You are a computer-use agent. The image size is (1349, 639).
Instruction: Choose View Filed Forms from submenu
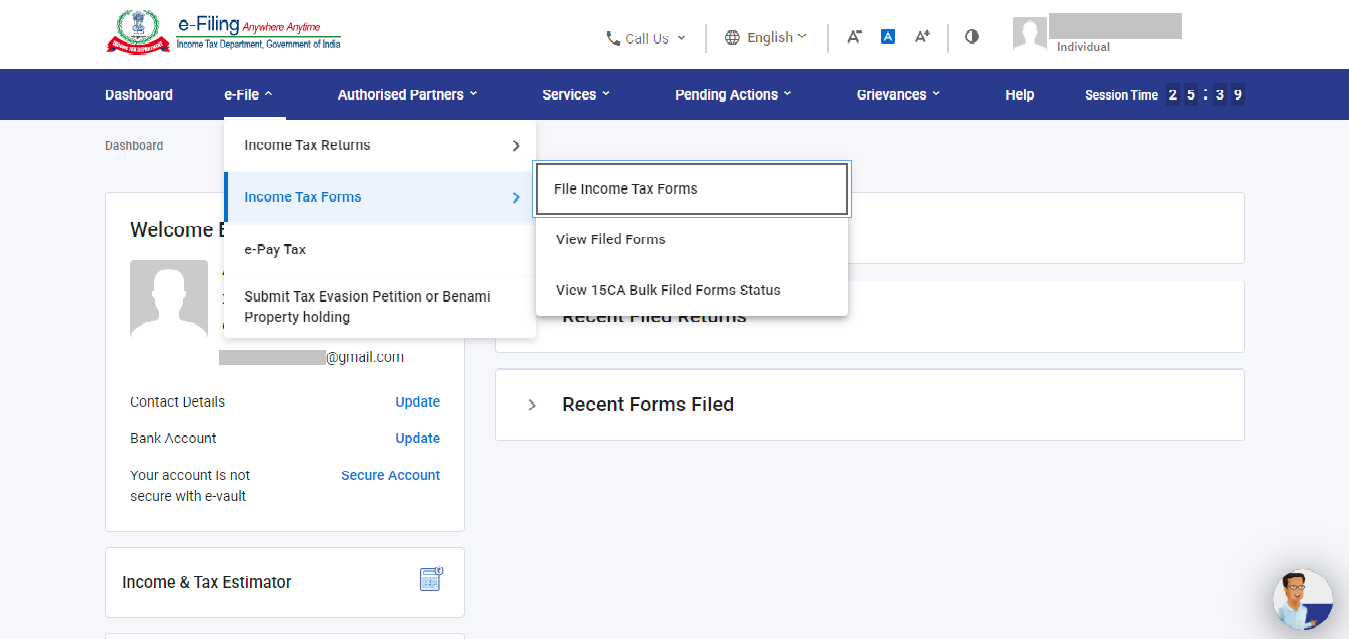[x=611, y=239]
